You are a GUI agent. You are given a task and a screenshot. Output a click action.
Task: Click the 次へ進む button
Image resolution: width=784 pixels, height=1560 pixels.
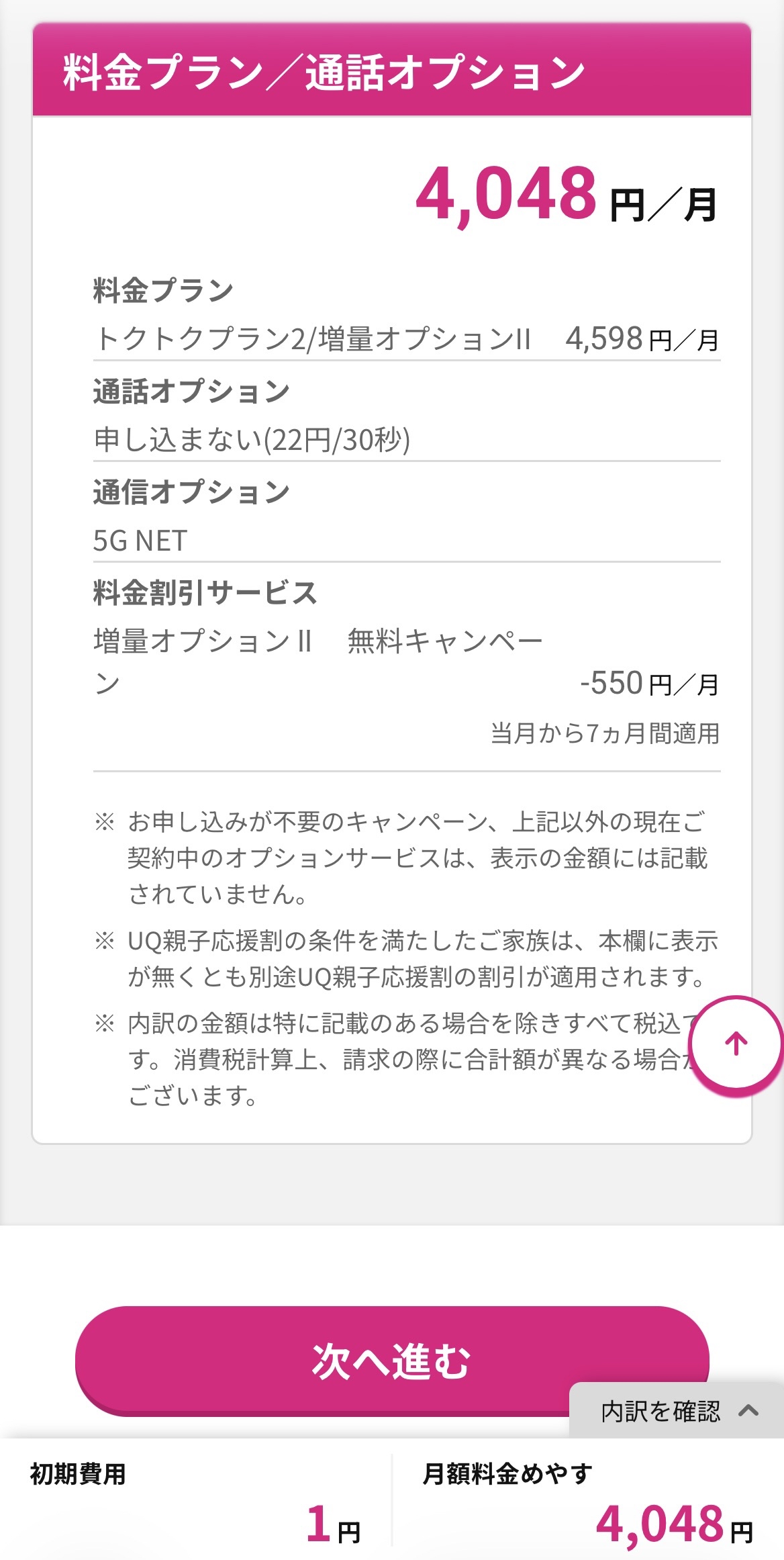(x=392, y=1361)
